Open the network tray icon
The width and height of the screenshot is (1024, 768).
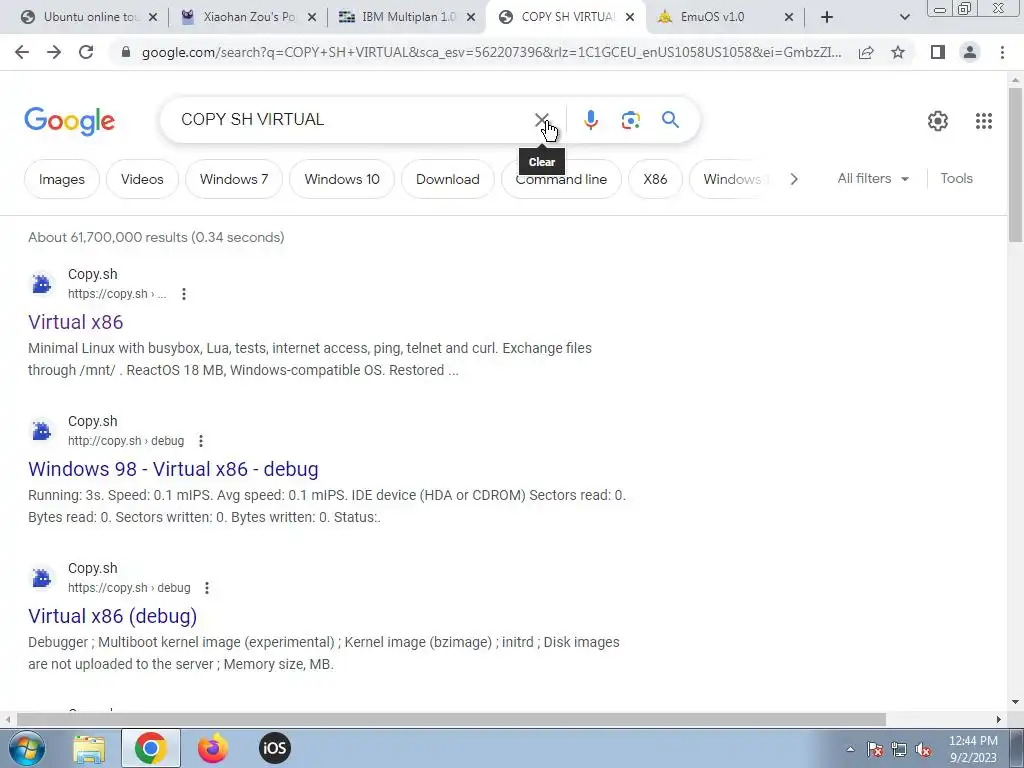899,750
